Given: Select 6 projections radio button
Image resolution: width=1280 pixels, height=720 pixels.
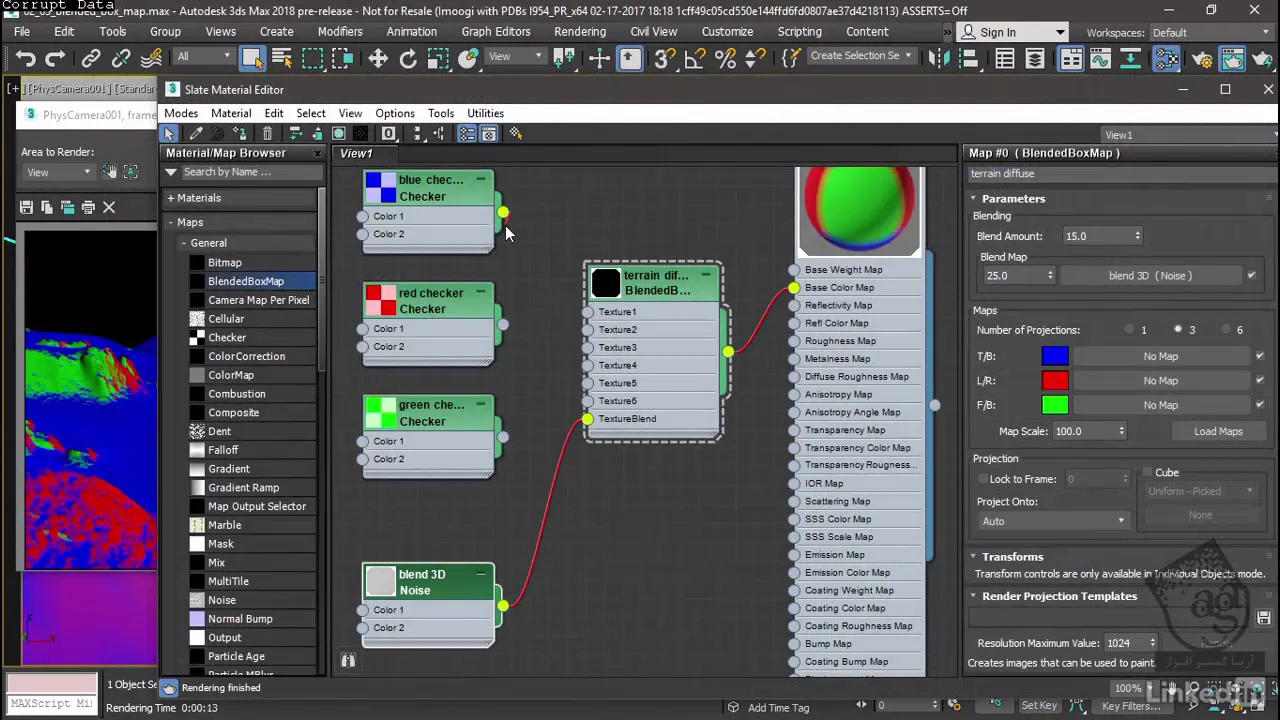Looking at the screenshot, I should (1226, 330).
